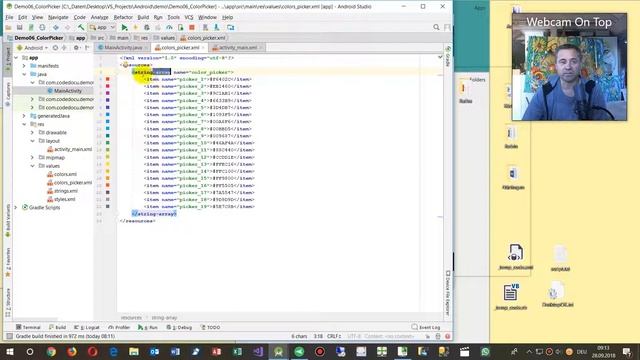The height and width of the screenshot is (360, 640).
Task: Click the values breadcrumb in navigation bar
Action: point(164,38)
